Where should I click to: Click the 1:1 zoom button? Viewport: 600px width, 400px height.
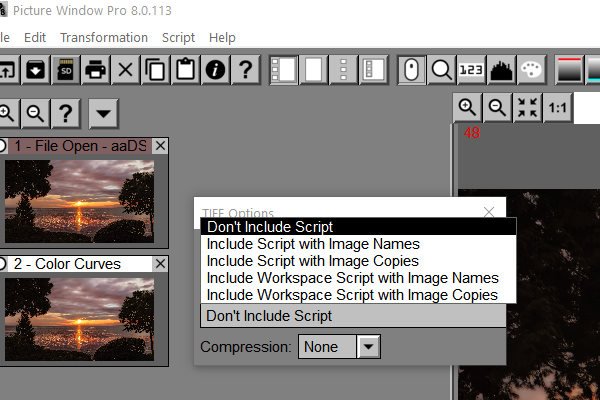pos(558,108)
